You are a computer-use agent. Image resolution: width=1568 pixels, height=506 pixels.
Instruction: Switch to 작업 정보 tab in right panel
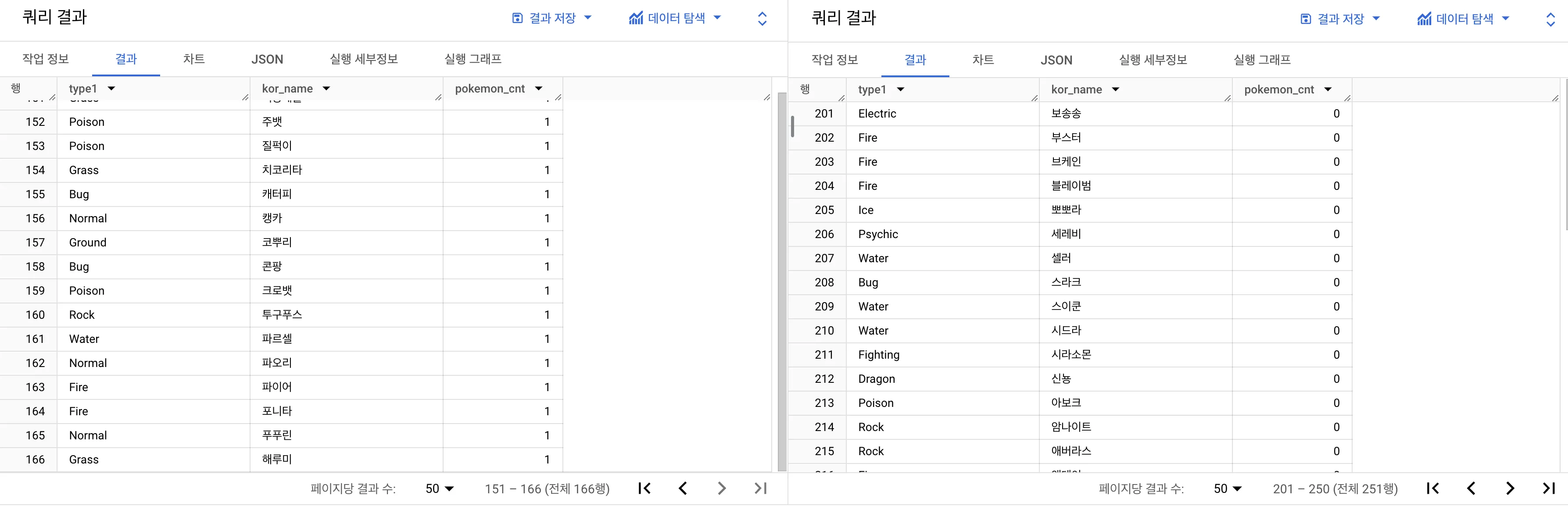pos(834,60)
